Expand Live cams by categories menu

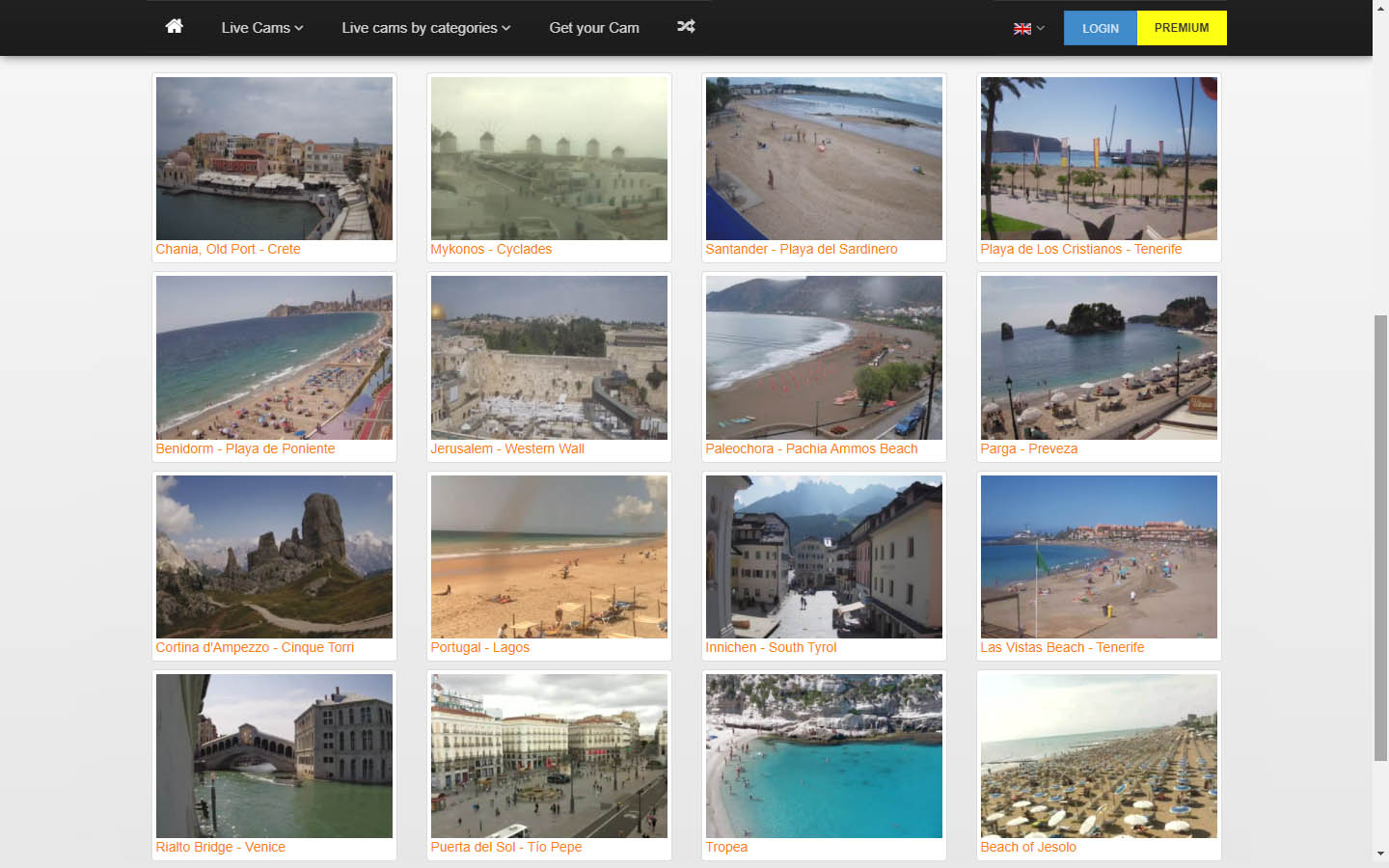425,28
